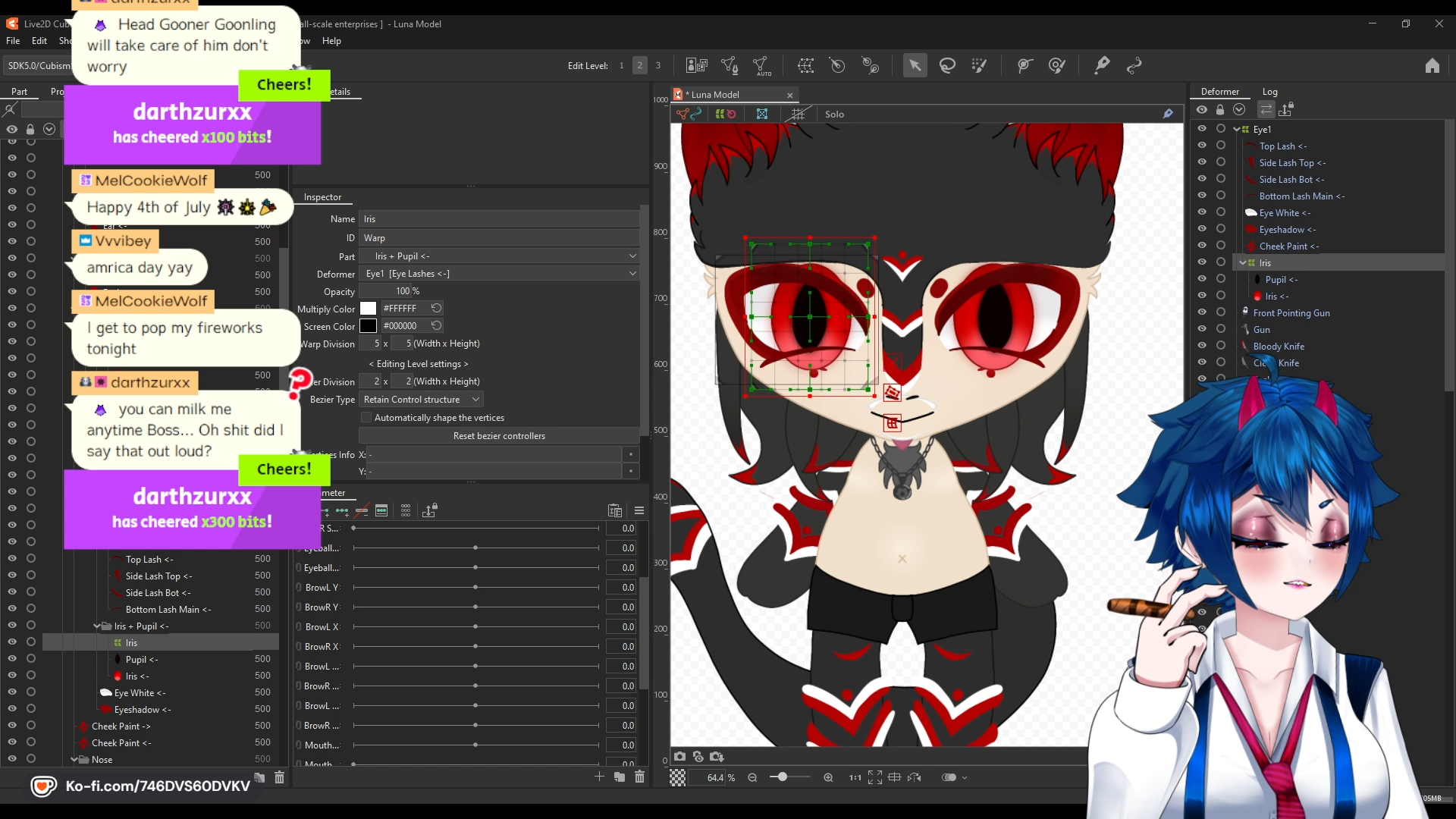This screenshot has width=1456, height=819.
Task: Open Bezier Type dropdown
Action: [421, 400]
